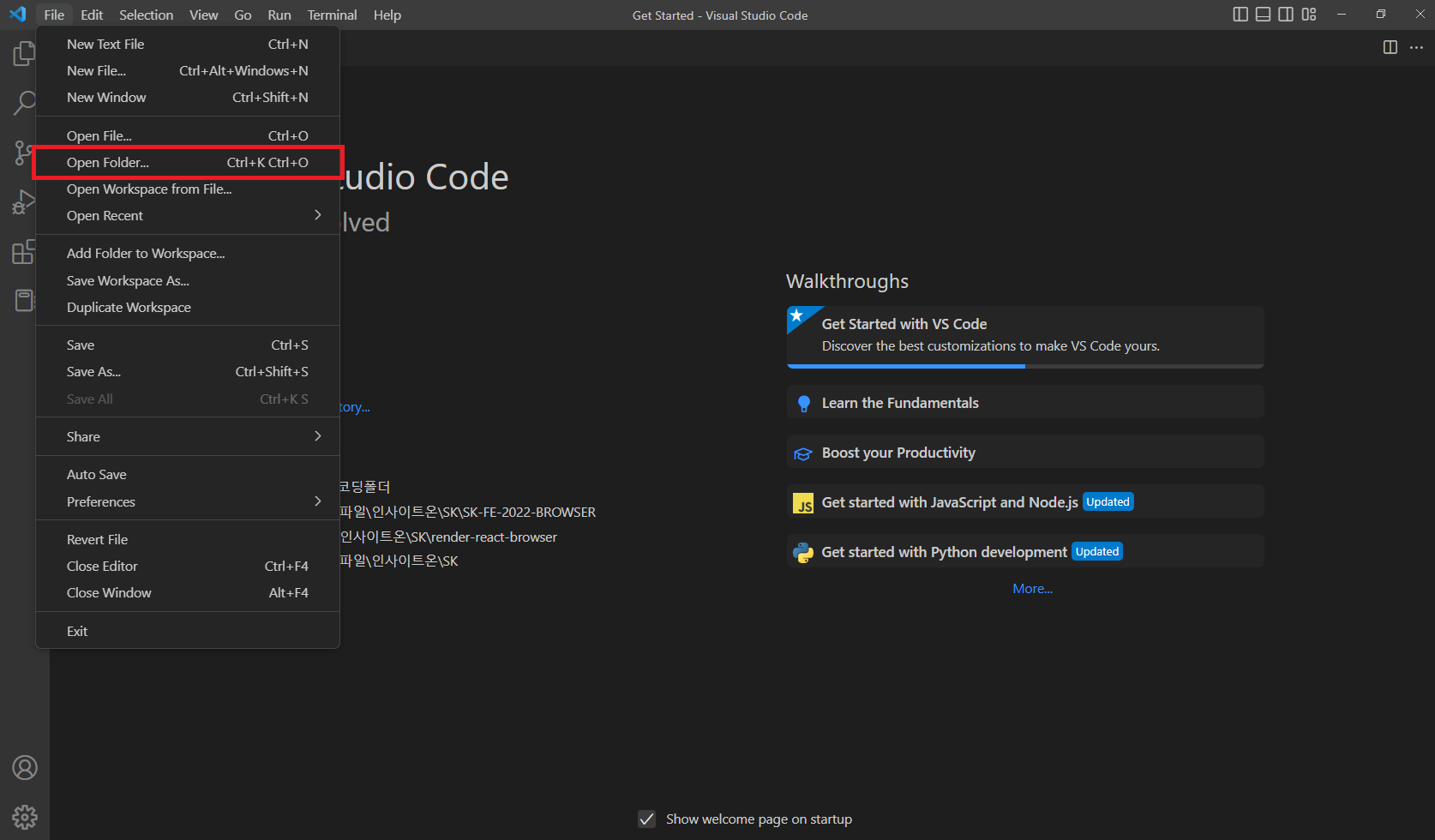The width and height of the screenshot is (1435, 840).
Task: Open the Search view icon
Action: pos(24,104)
